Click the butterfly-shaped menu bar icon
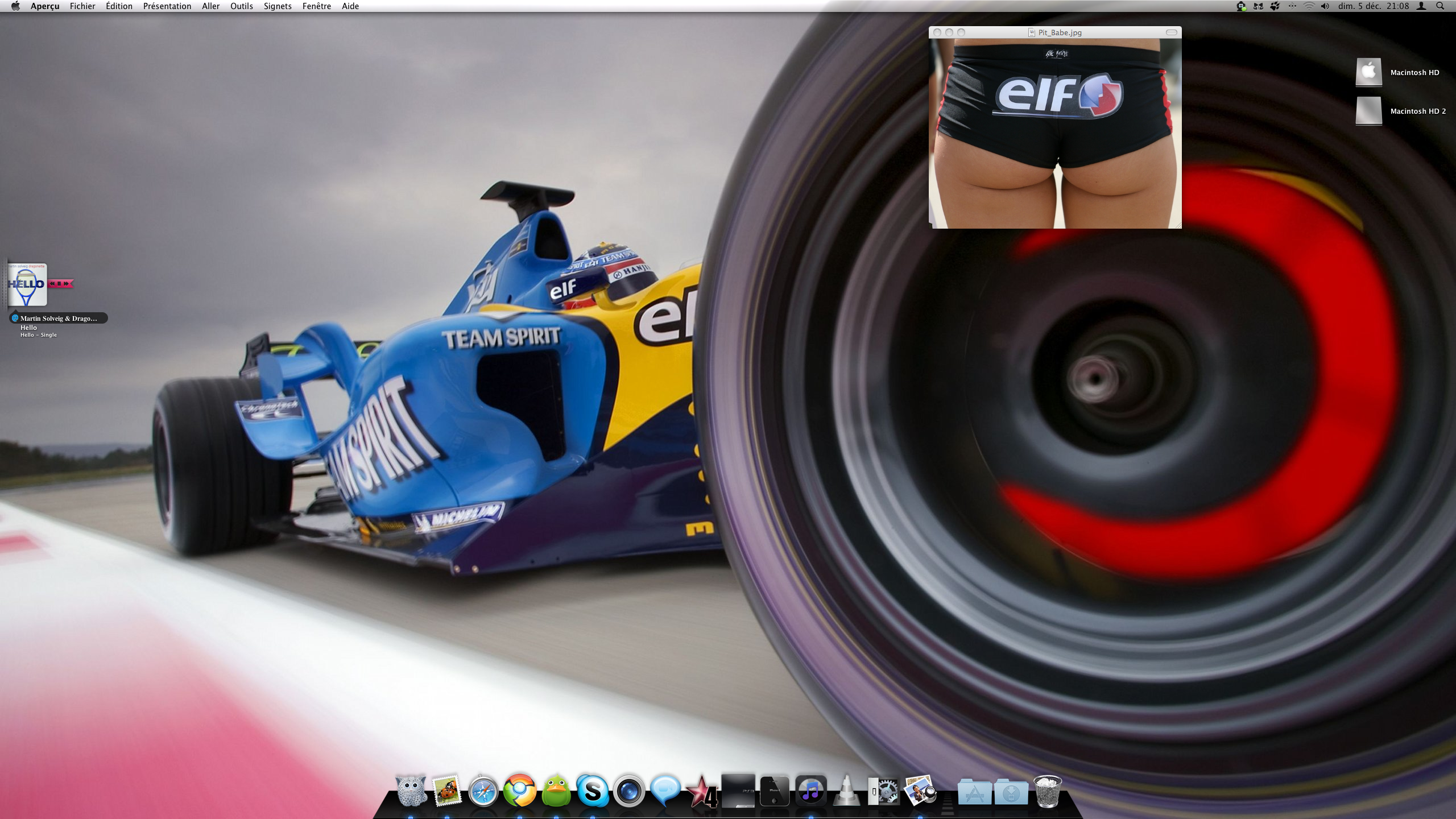Viewport: 1456px width, 819px height. (1258, 6)
